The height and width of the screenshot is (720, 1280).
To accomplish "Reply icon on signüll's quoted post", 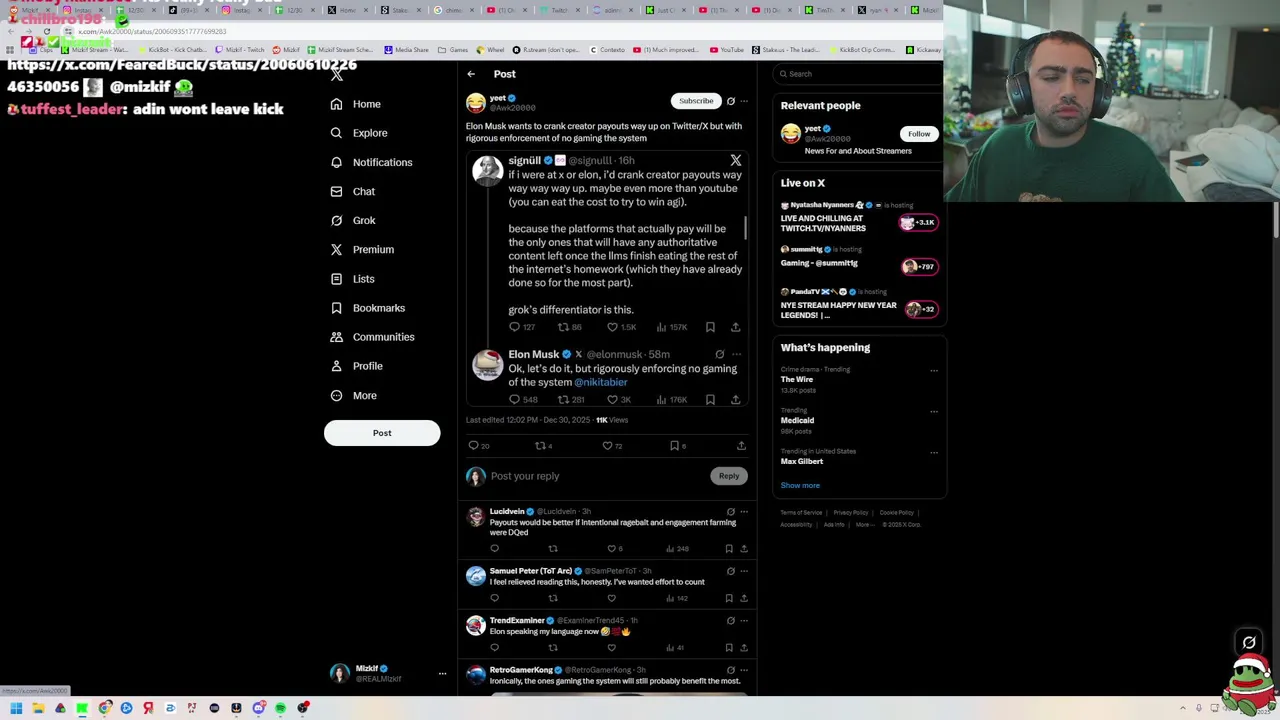I will pyautogui.click(x=514, y=327).
